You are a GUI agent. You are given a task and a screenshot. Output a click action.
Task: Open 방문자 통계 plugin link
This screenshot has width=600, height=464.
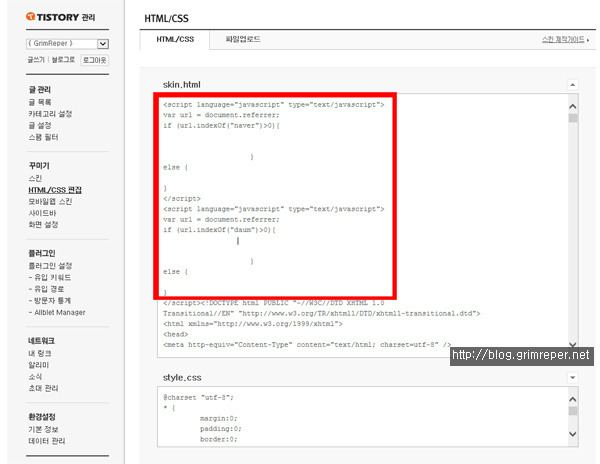point(50,300)
